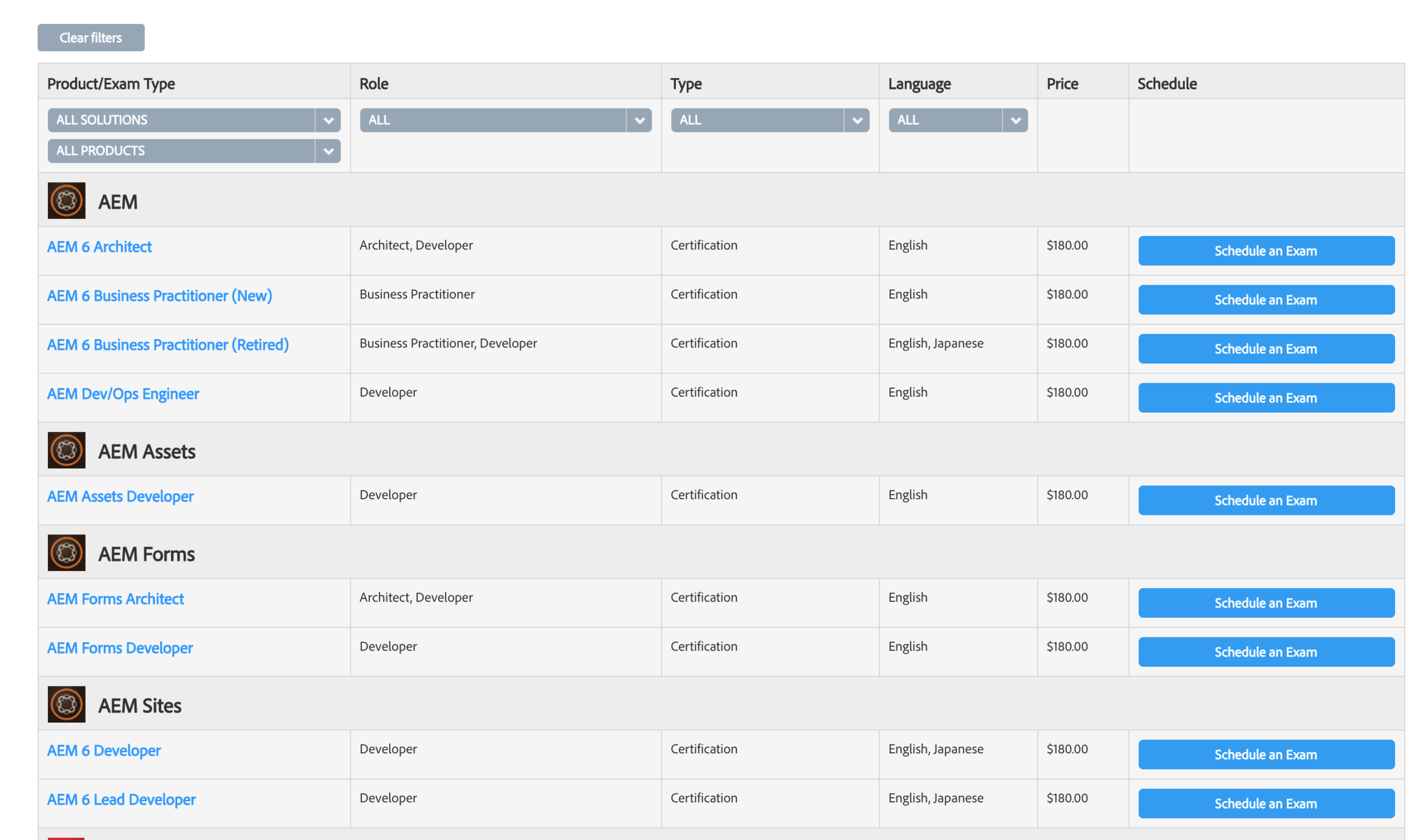
Task: Click the Language column header
Action: (x=919, y=84)
